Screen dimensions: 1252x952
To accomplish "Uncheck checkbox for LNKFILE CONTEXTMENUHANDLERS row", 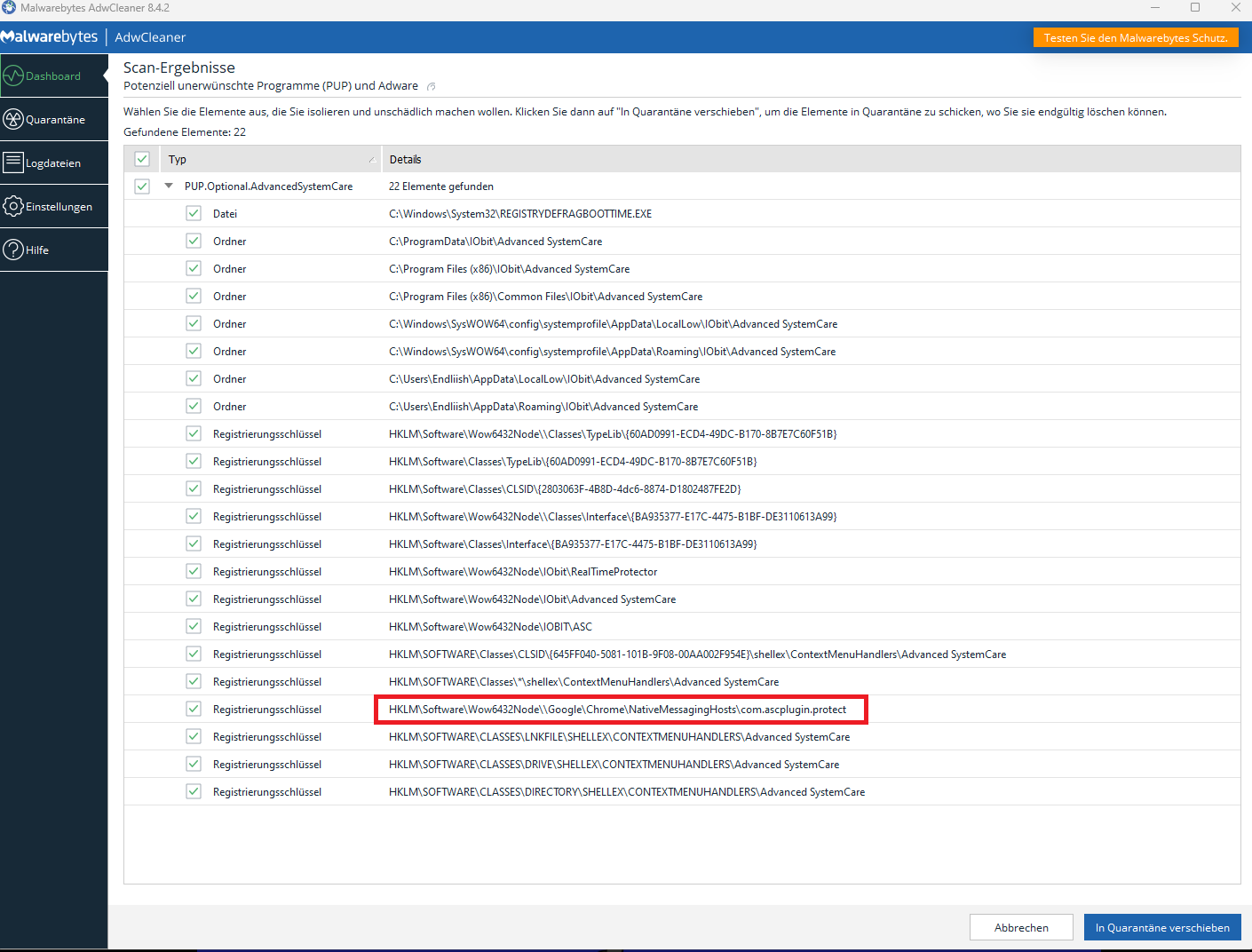I will pos(194,736).
